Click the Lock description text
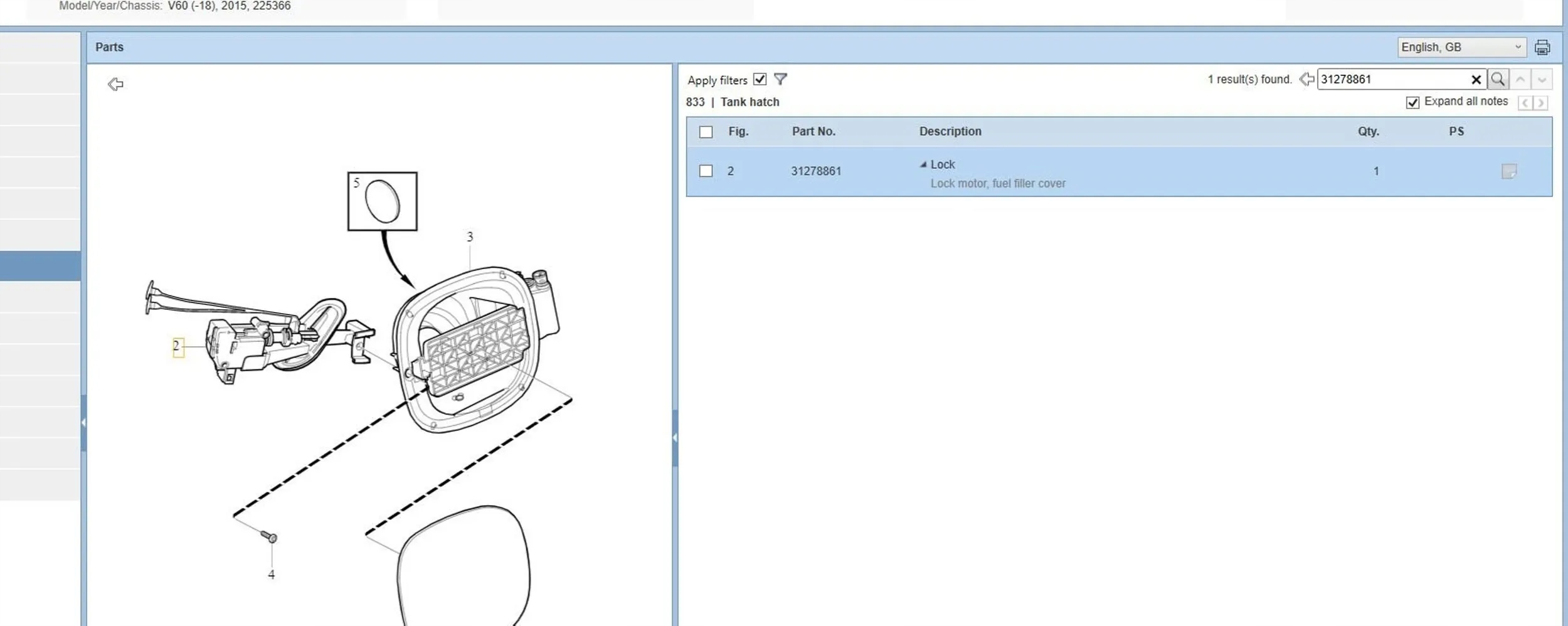The image size is (1568, 626). 943,164
